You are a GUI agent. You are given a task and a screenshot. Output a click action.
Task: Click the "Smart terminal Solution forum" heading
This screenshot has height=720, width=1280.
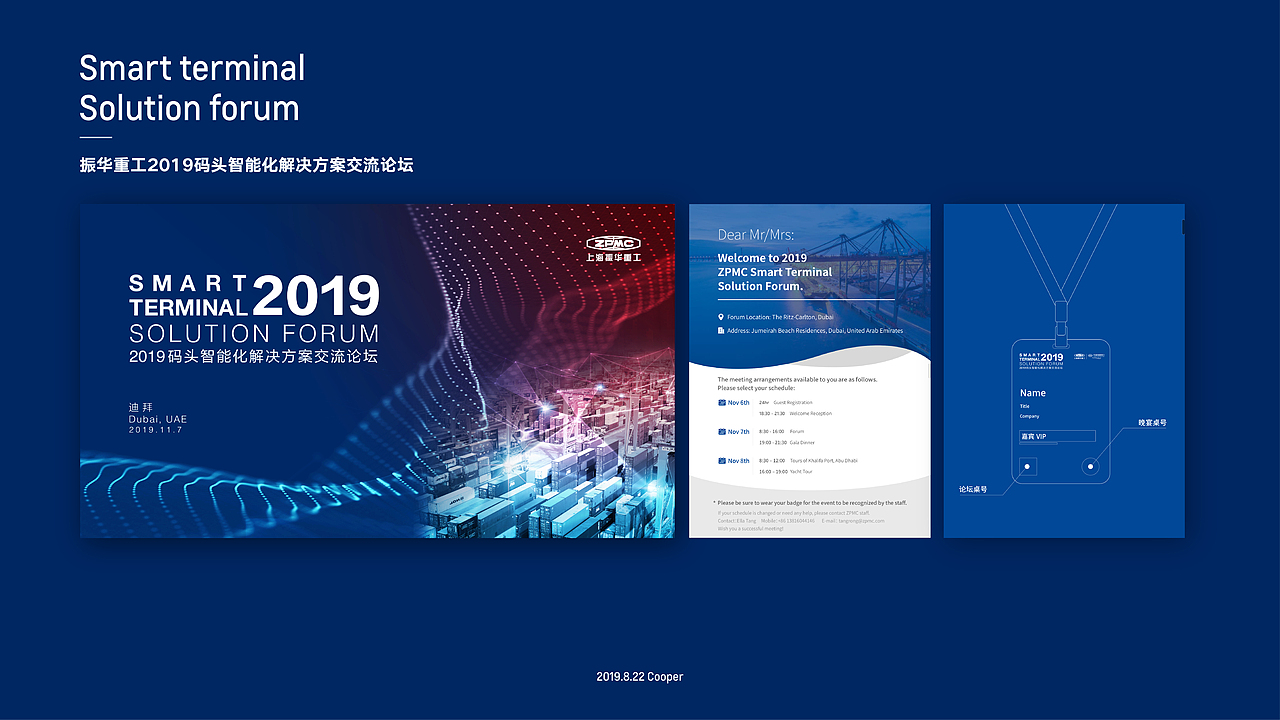coord(192,88)
